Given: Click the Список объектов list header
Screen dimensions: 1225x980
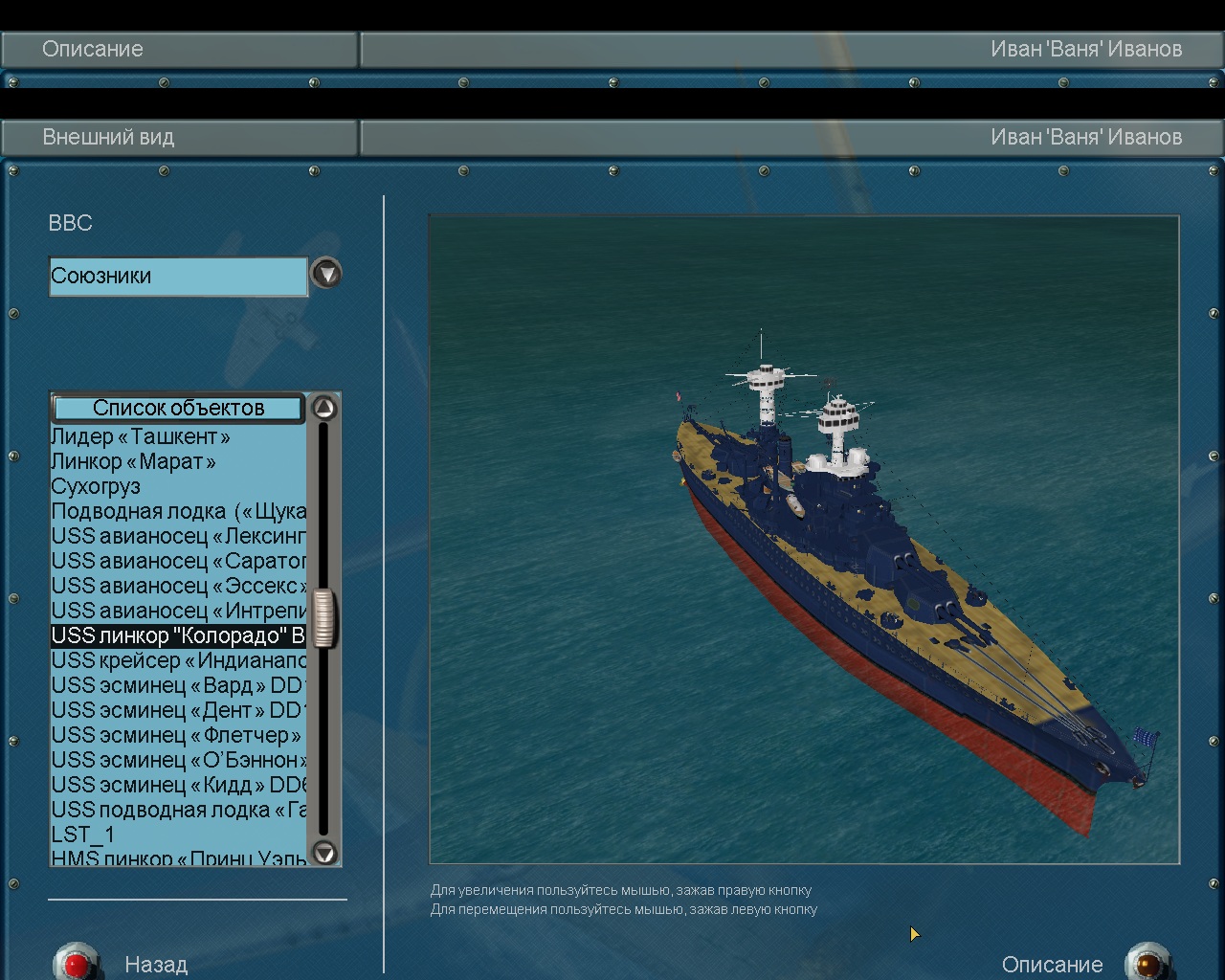Looking at the screenshot, I should 178,409.
